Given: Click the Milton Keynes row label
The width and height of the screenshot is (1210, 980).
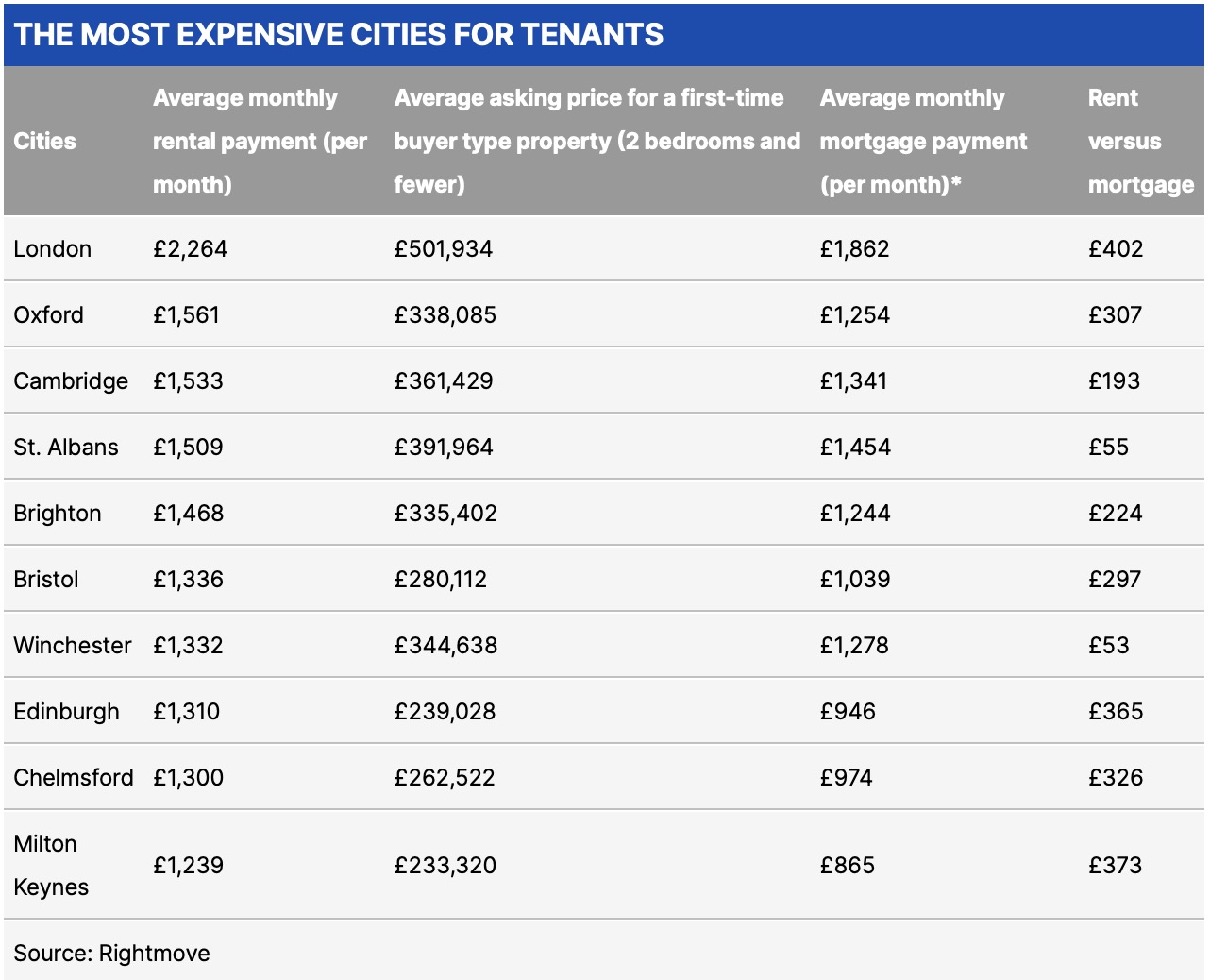Looking at the screenshot, I should point(51,865).
